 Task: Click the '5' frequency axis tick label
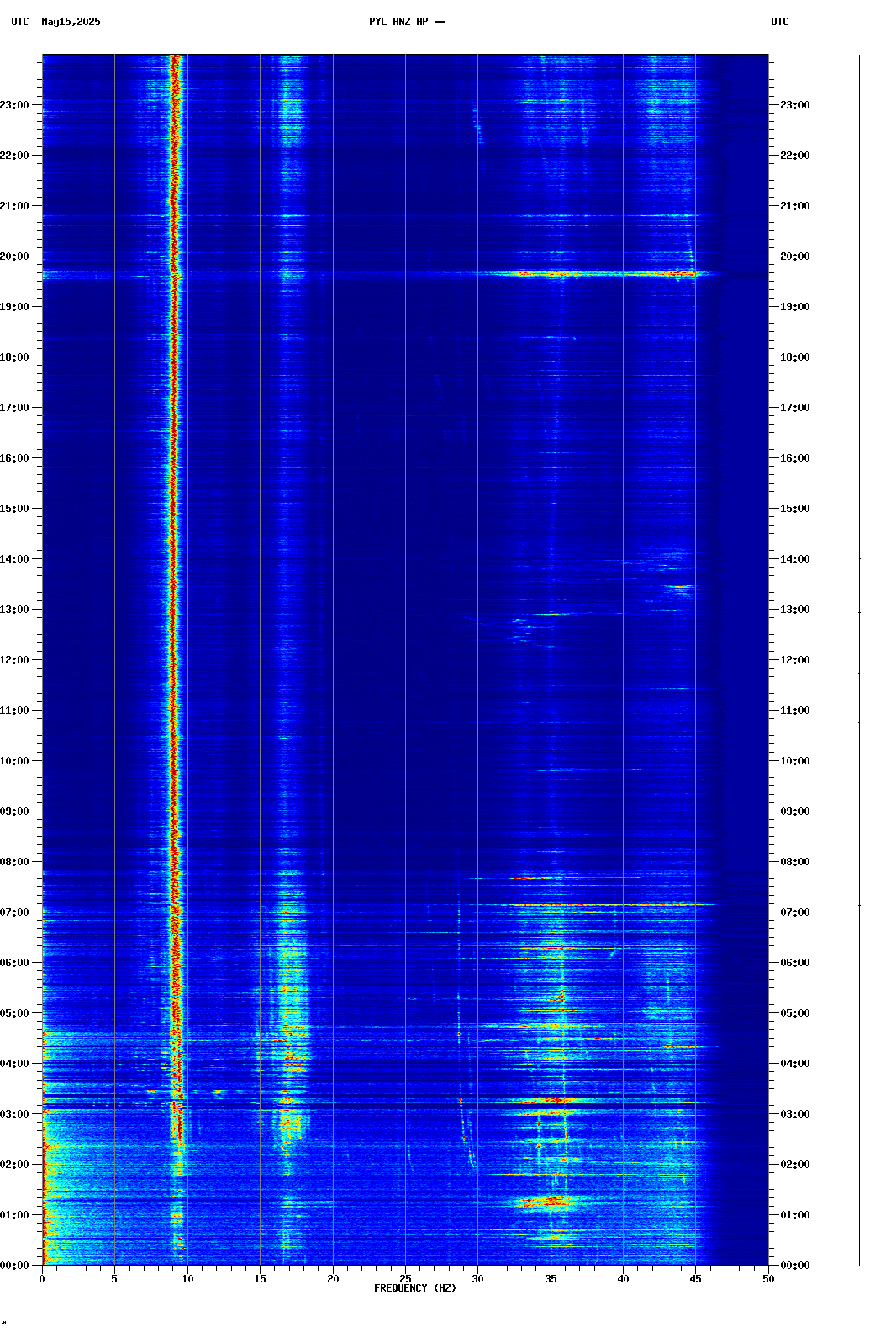tap(114, 1279)
